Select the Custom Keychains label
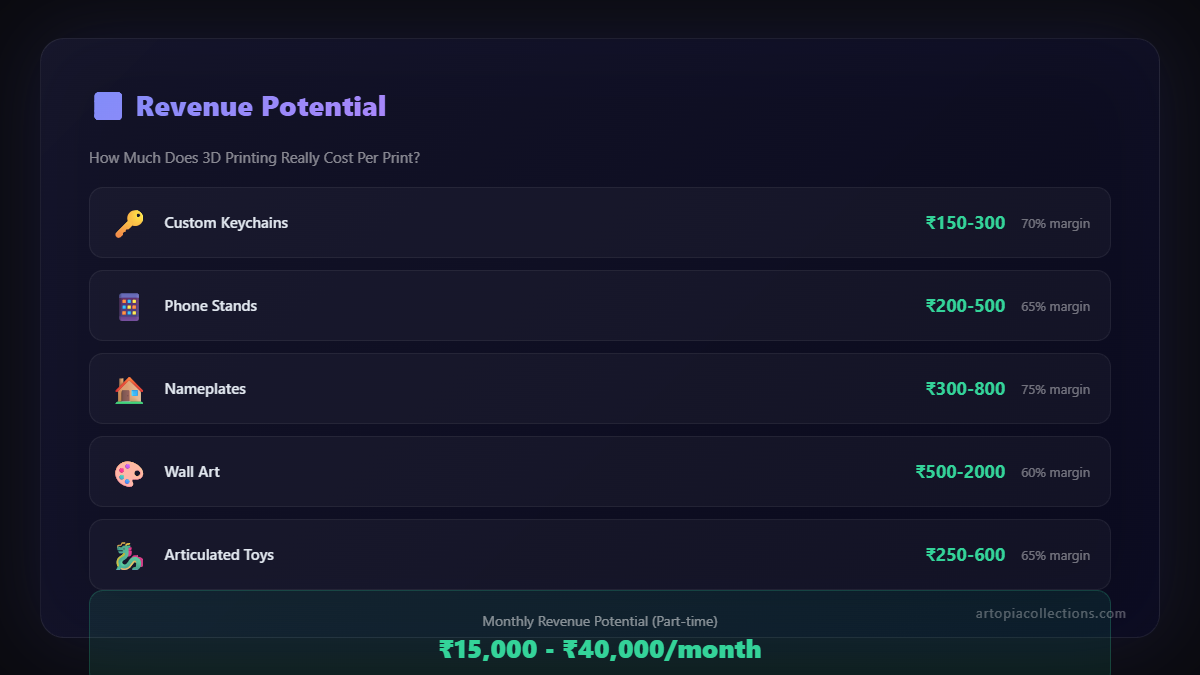Viewport: 1200px width, 675px height. [x=226, y=223]
